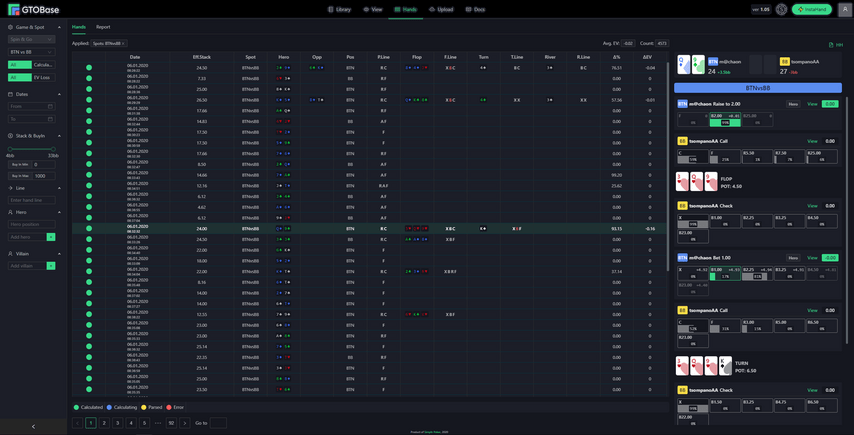
Task: Click the green add hero button
Action: [51, 237]
